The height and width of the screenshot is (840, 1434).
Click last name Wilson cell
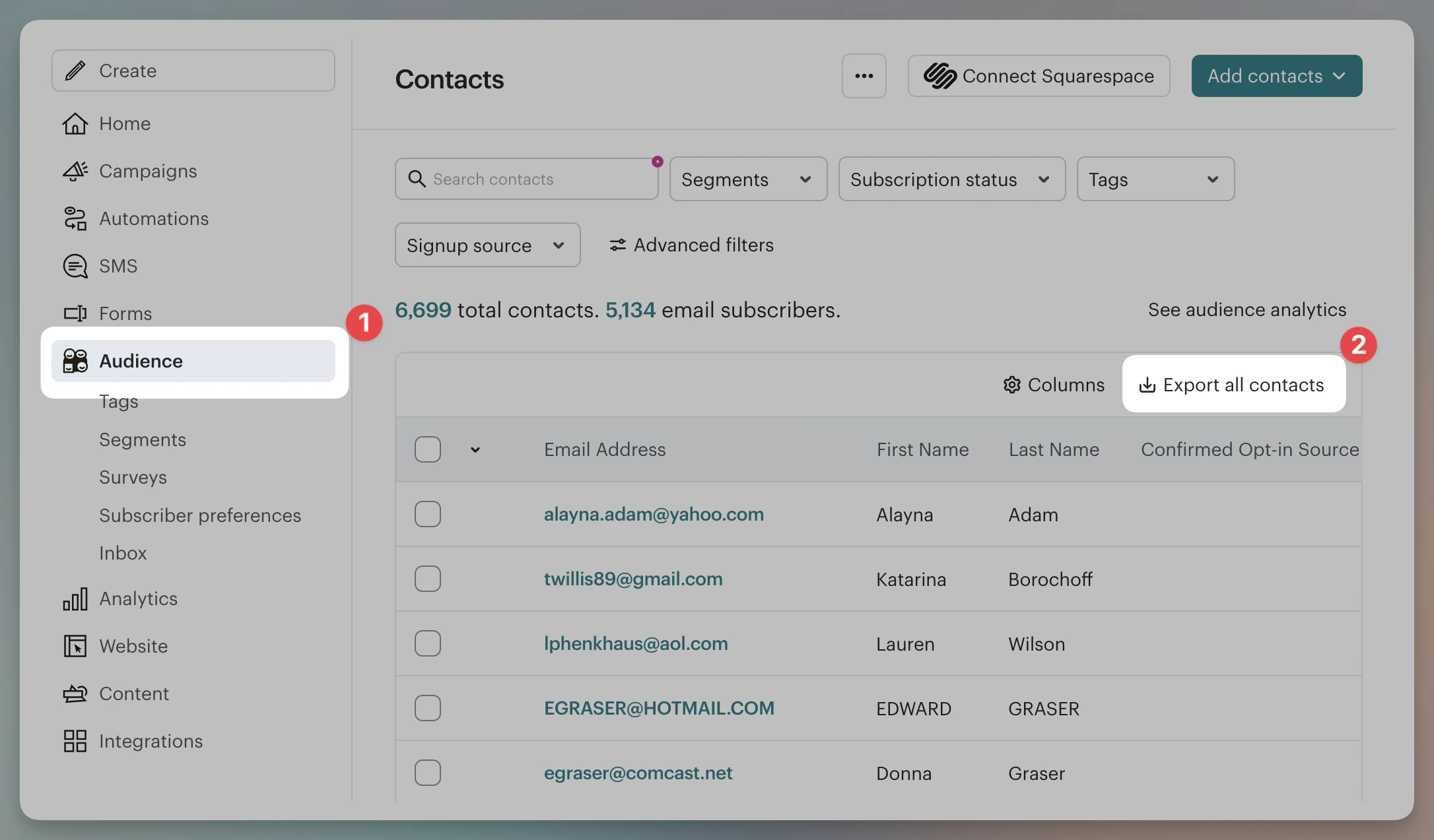(1037, 643)
